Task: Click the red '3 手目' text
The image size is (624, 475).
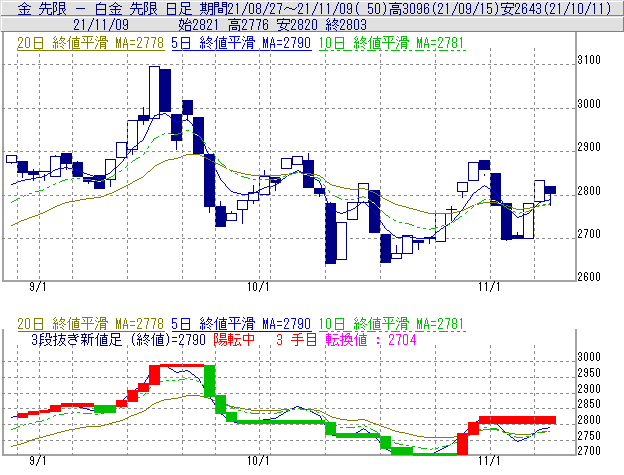Action: (296, 340)
